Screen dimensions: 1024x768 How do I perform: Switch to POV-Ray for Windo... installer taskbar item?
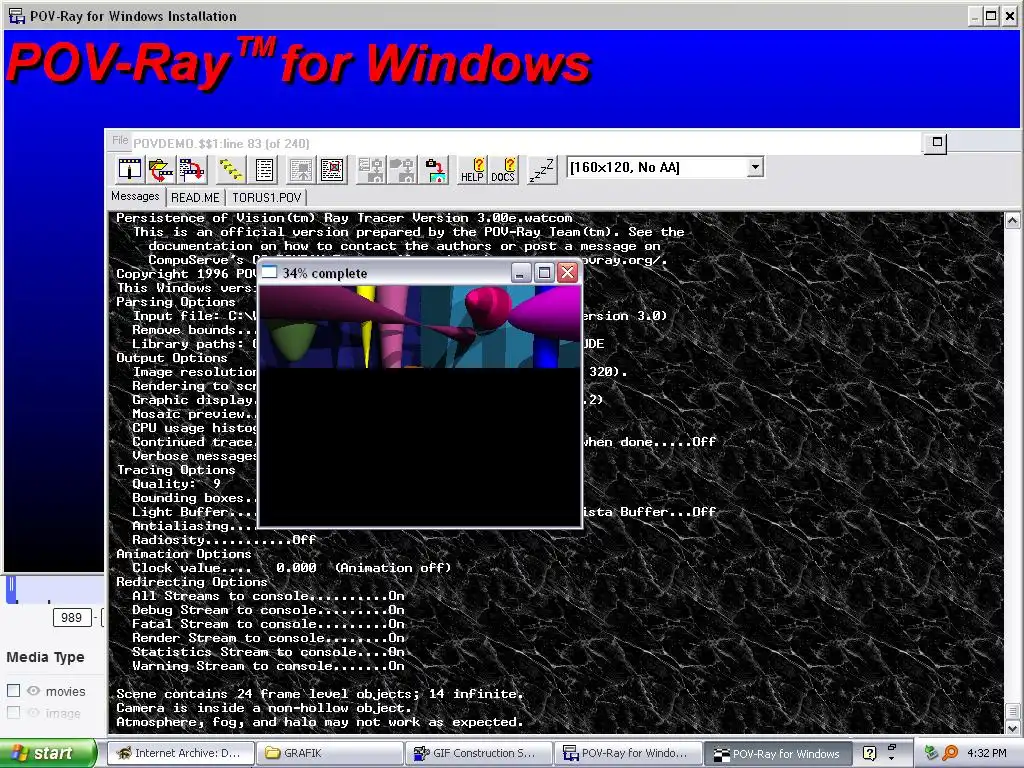pos(626,753)
